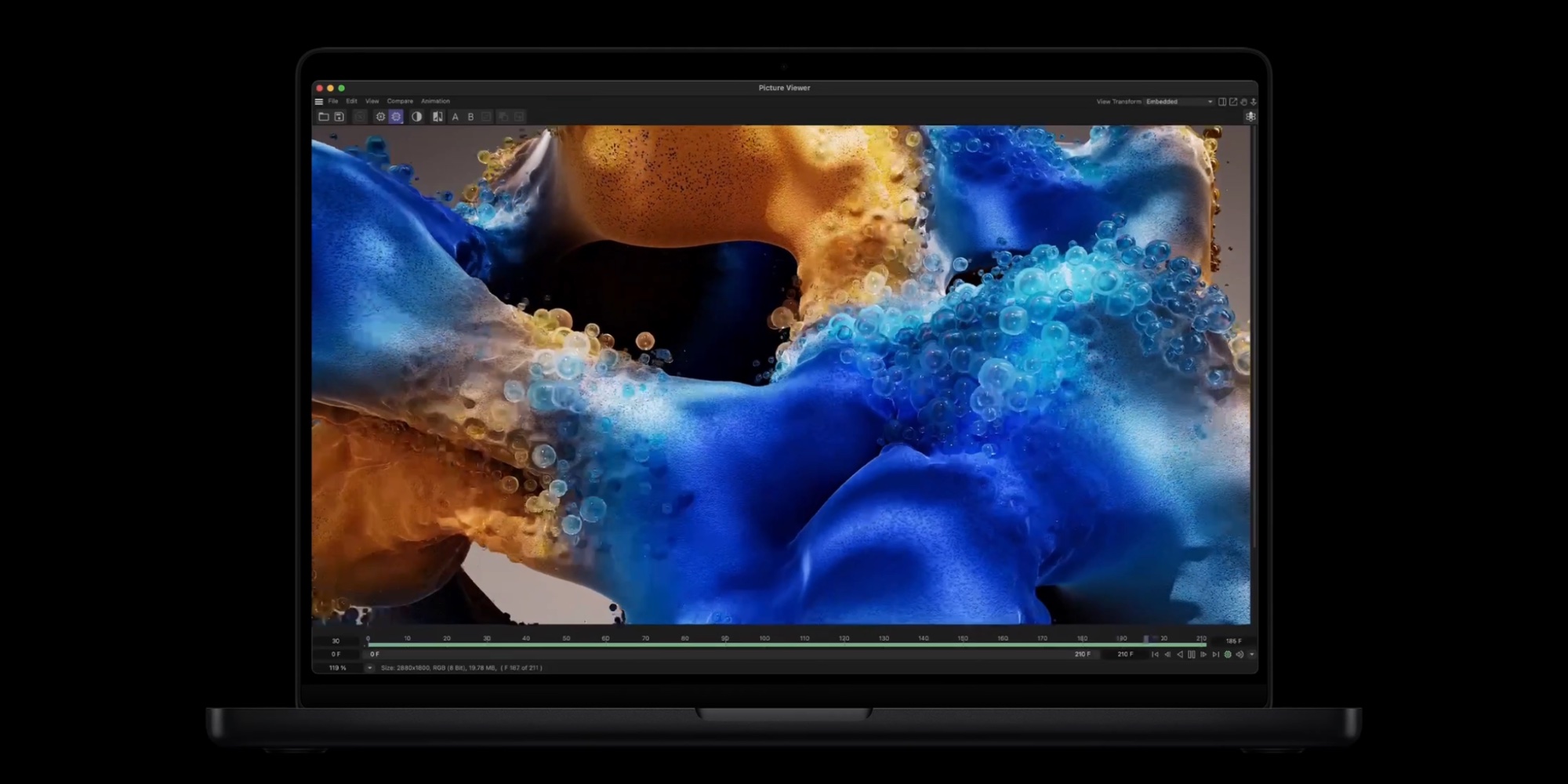Toggle the image filter gear icon
This screenshot has height=784, width=1568.
click(396, 116)
